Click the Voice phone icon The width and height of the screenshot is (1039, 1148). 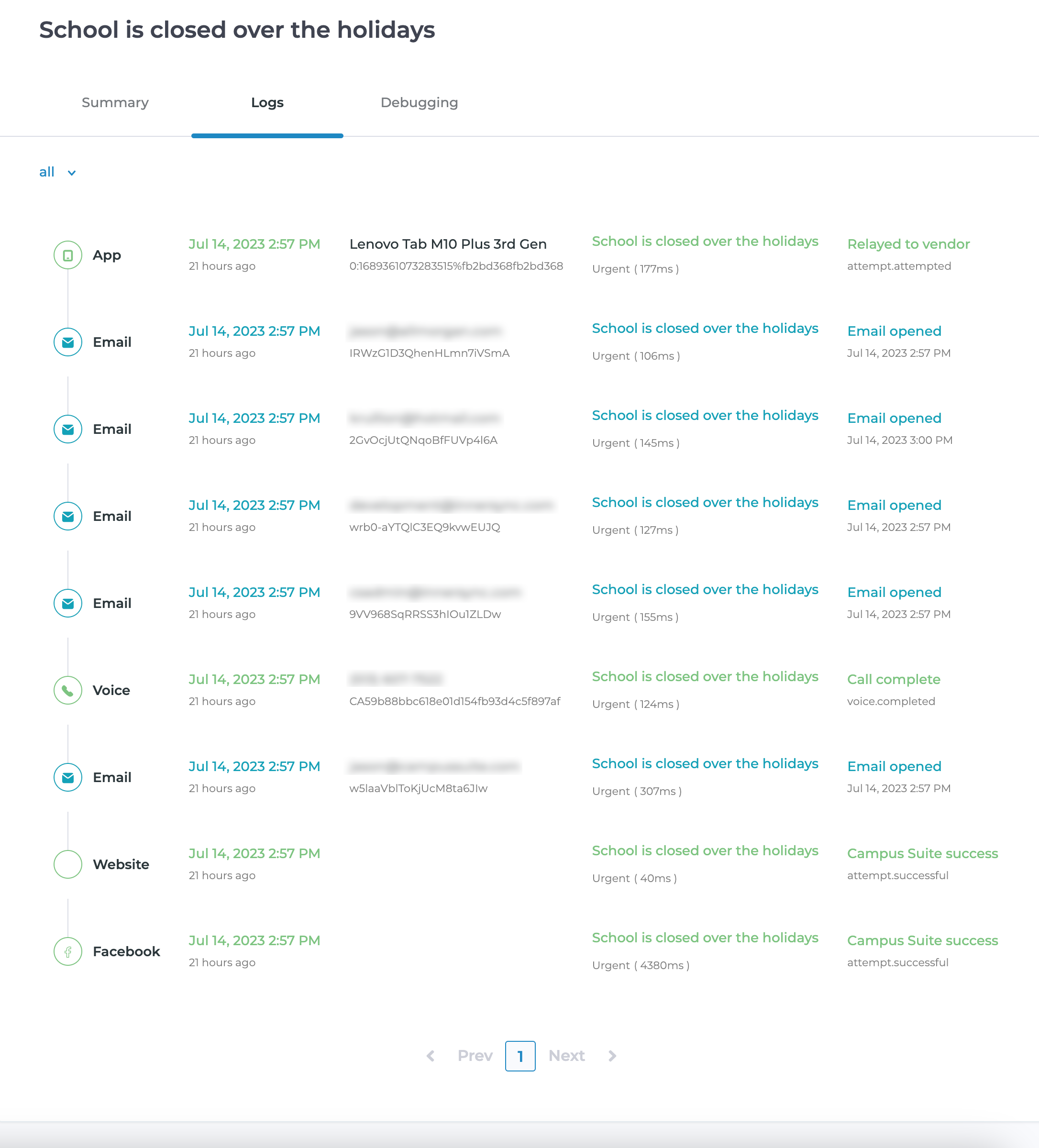pos(68,690)
